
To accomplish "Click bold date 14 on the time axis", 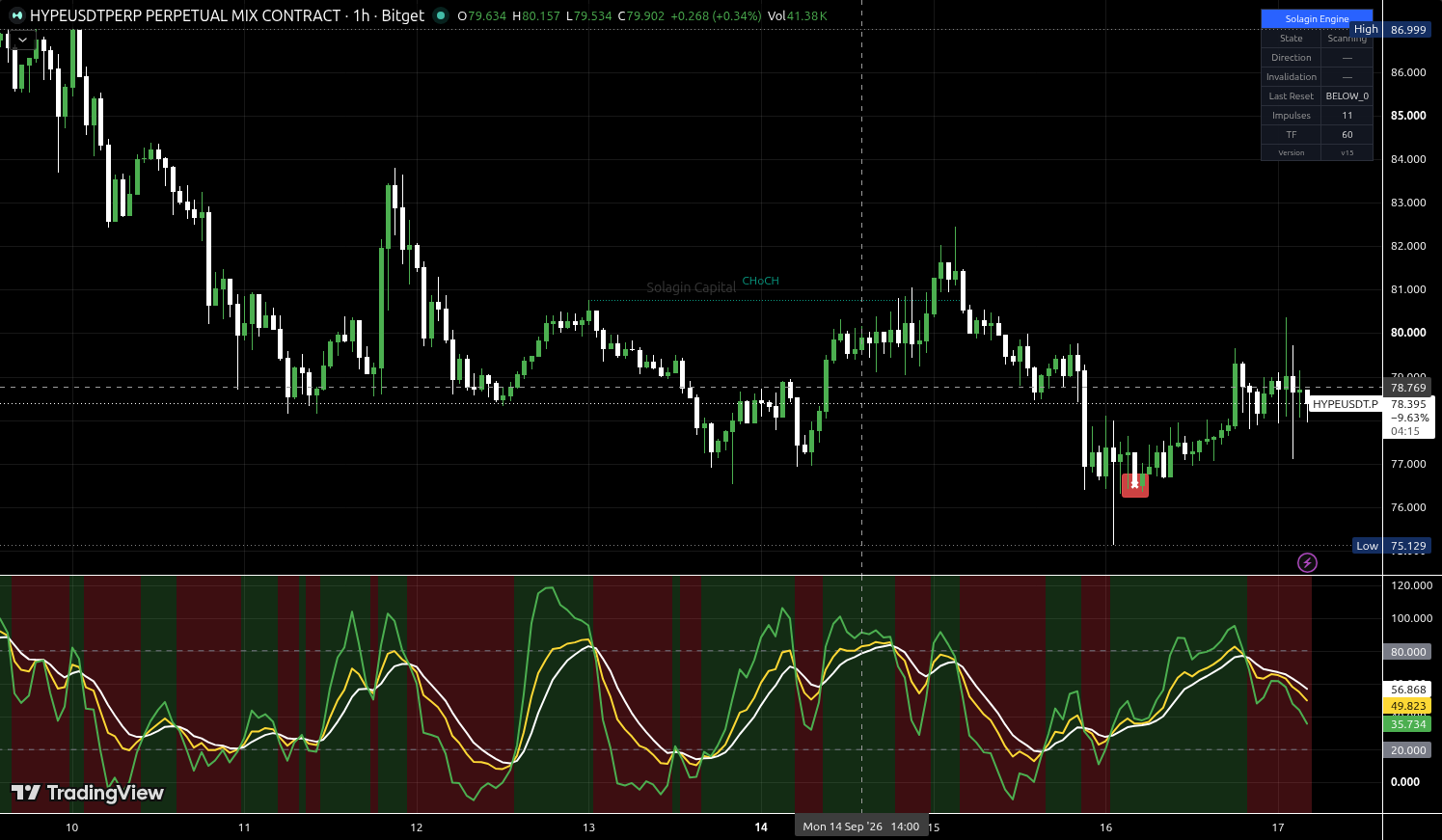I will [x=761, y=827].
